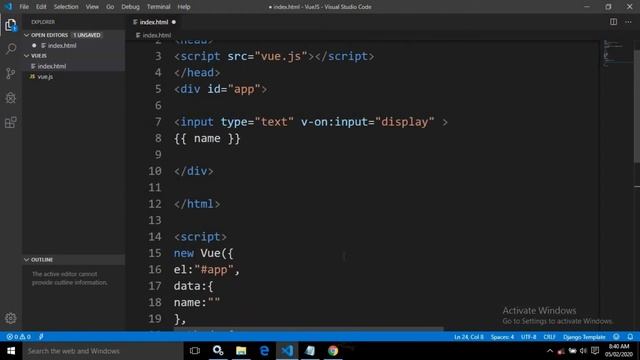Open the Source Control view
640x360 pixels.
click(11, 73)
